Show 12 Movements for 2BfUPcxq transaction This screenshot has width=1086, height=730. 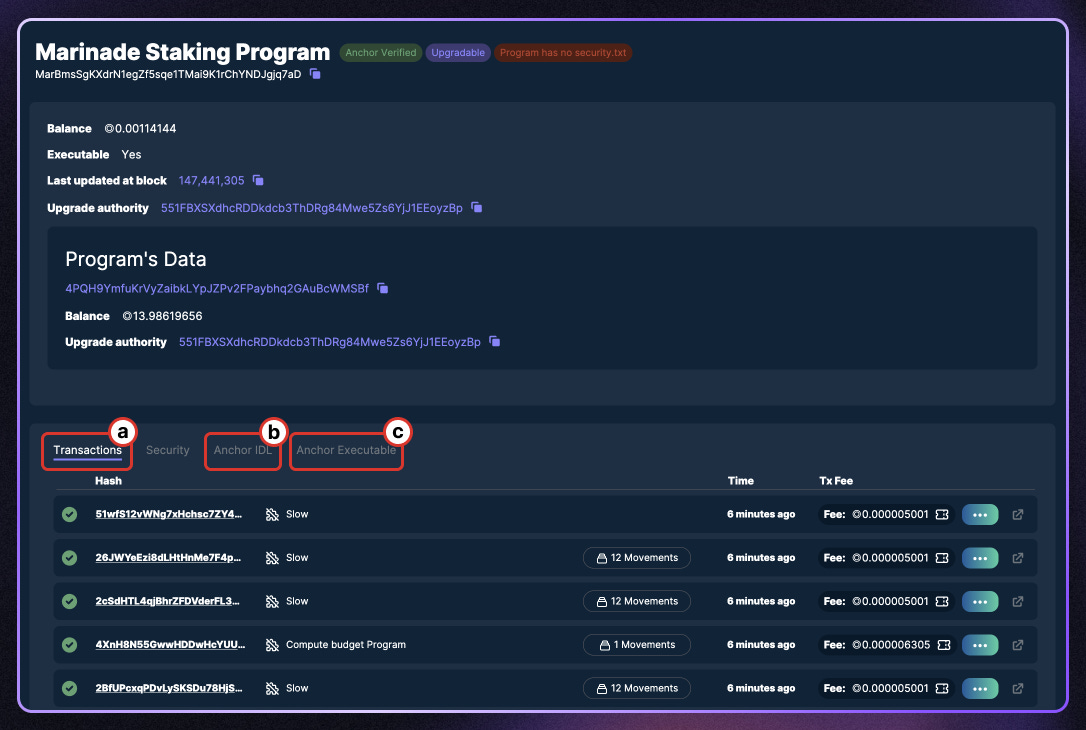(x=637, y=688)
